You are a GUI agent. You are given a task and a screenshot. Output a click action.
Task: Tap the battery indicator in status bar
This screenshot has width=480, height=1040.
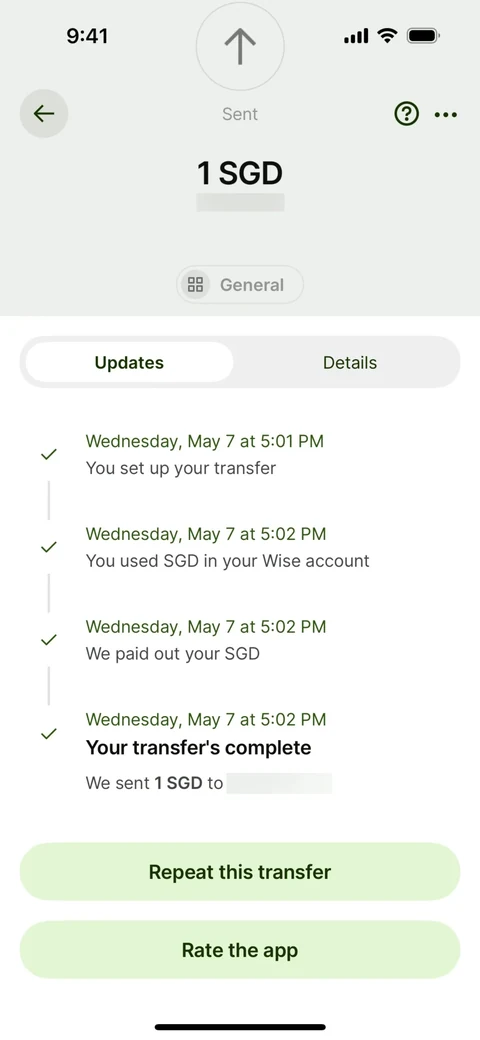pos(424,36)
